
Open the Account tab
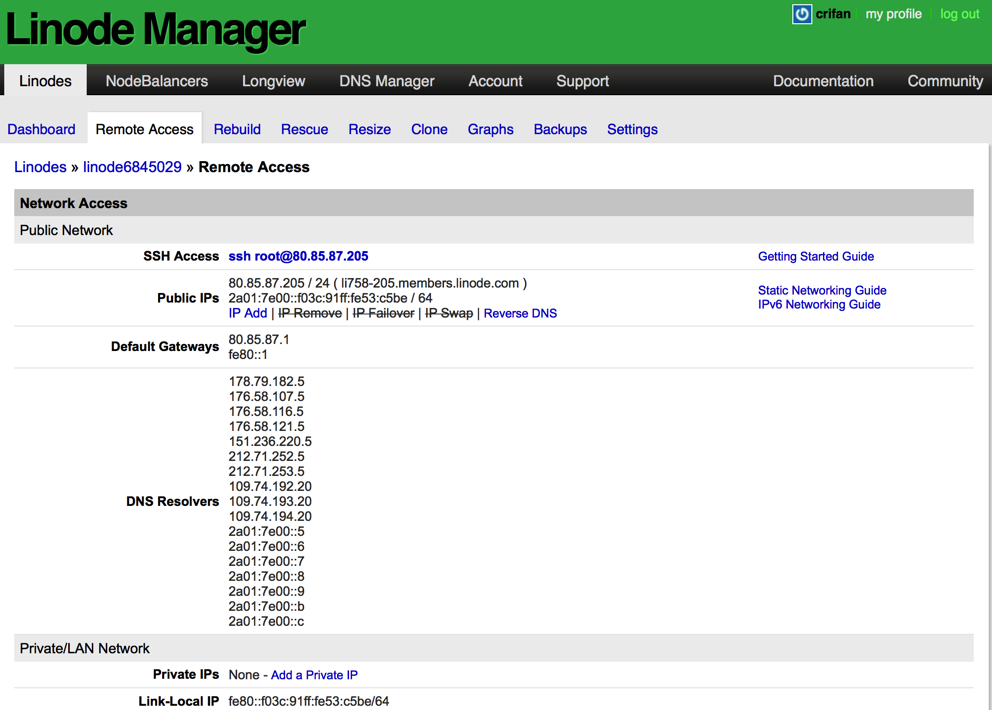(495, 81)
